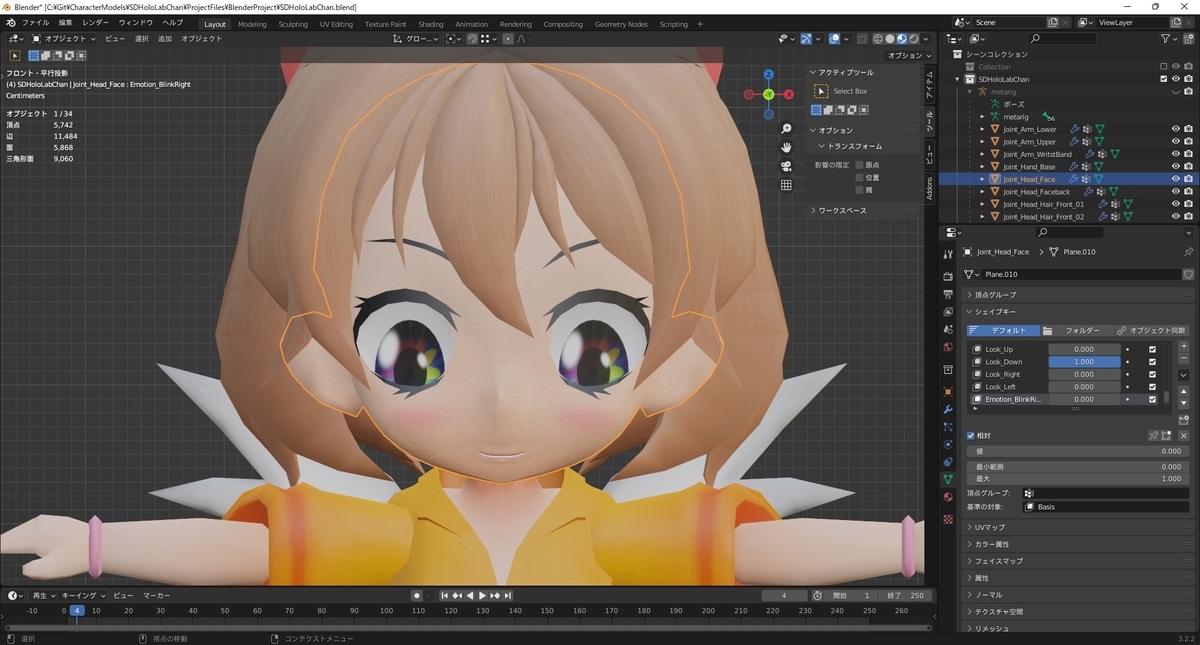Toggle the 相対 relative checkbox
This screenshot has height=645, width=1200.
971,436
